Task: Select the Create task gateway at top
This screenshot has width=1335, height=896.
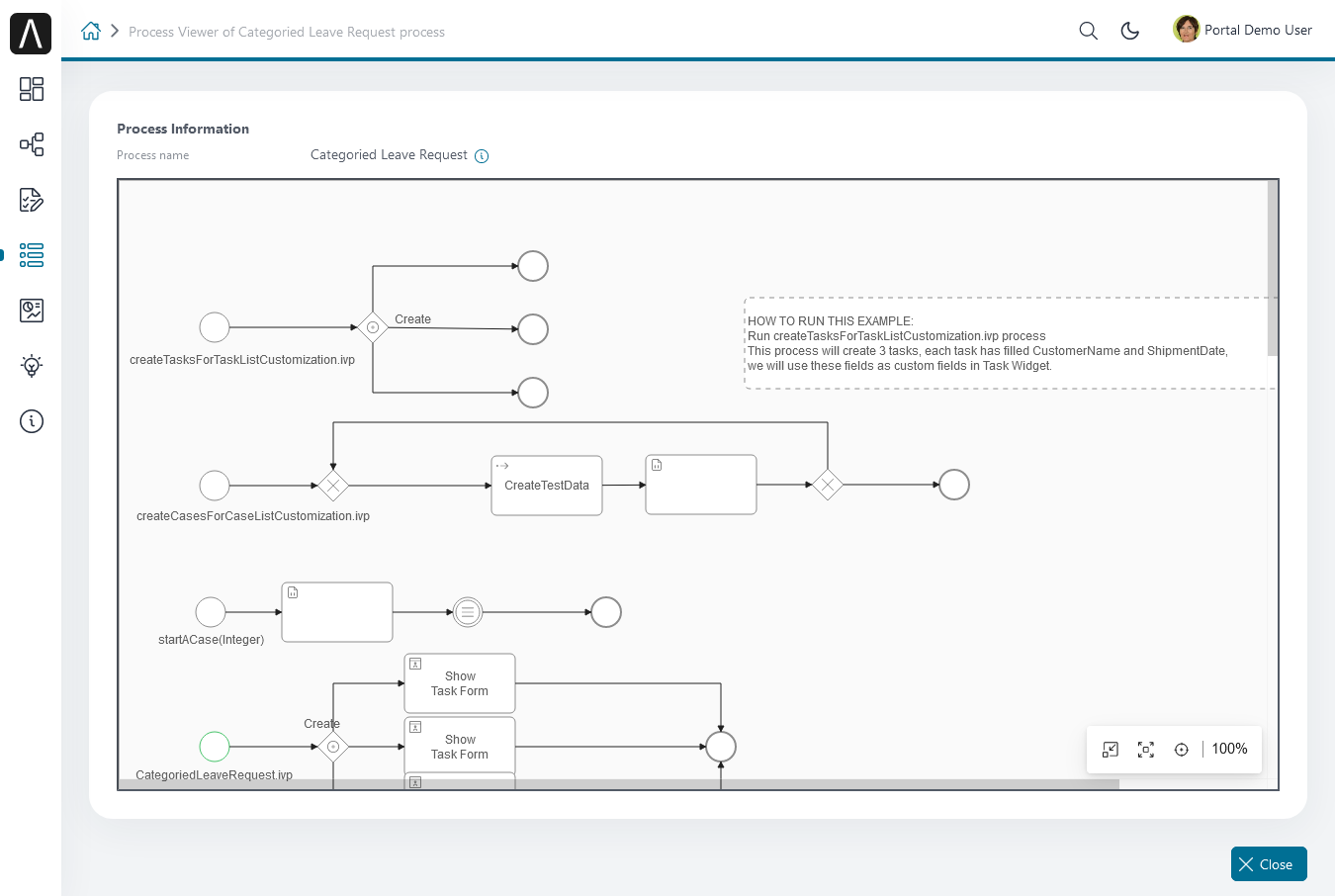Action: (x=373, y=327)
